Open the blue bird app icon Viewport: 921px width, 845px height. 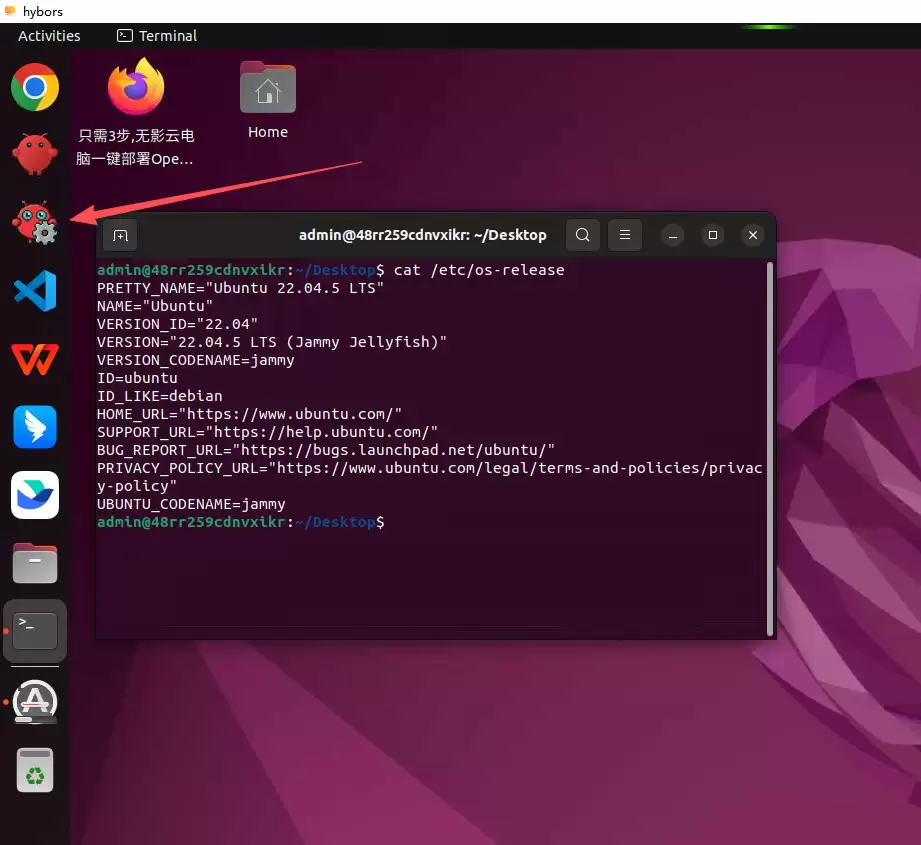click(x=35, y=427)
